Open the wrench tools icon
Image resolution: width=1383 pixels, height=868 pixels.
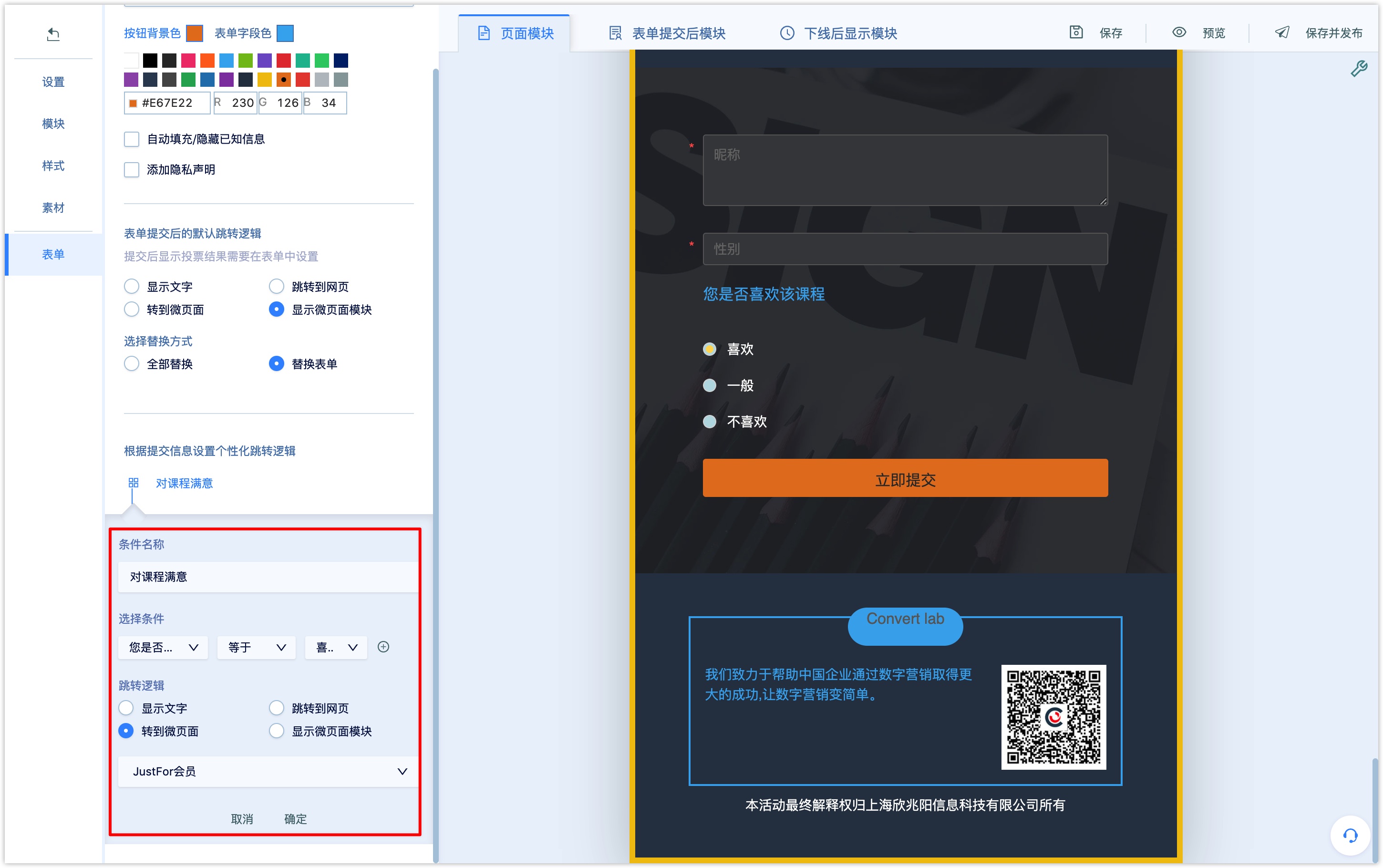pos(1358,69)
